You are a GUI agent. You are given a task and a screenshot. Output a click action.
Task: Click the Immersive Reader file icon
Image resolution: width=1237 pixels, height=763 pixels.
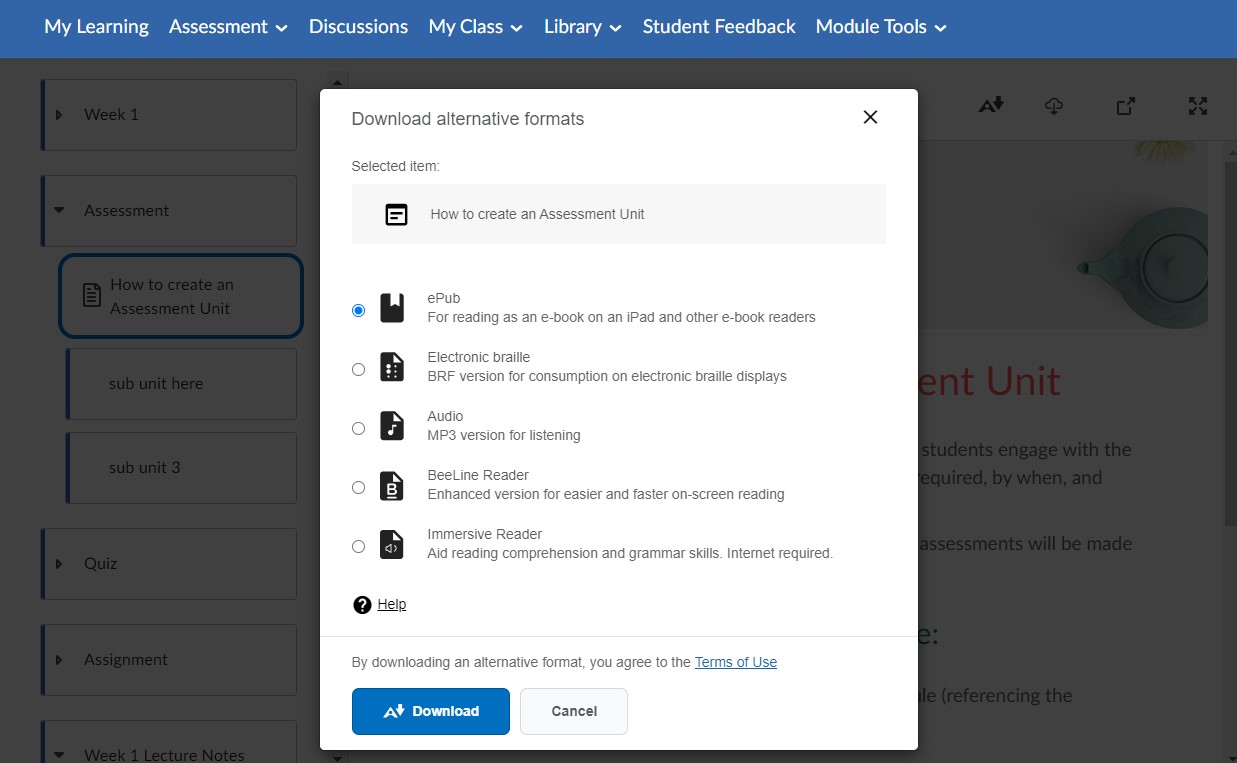click(x=392, y=544)
